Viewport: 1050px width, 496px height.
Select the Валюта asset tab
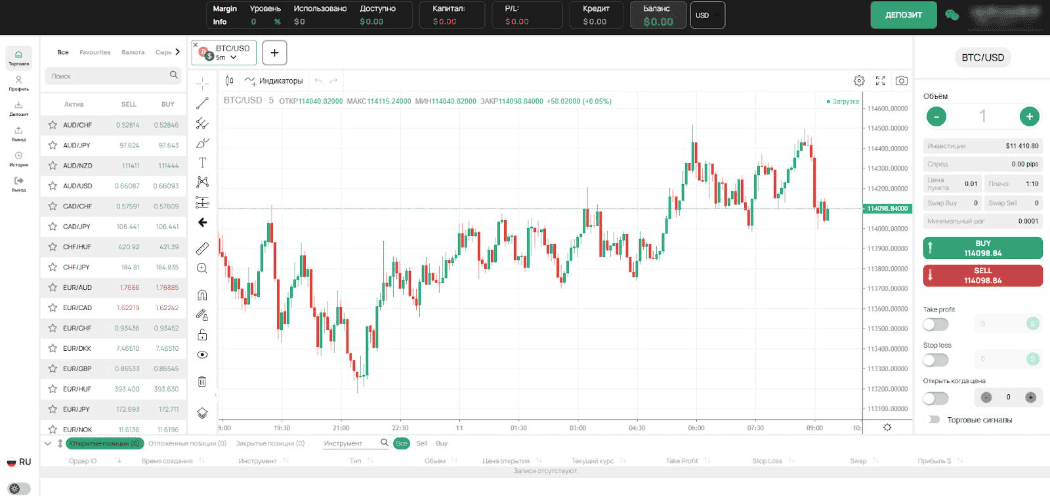(x=133, y=52)
